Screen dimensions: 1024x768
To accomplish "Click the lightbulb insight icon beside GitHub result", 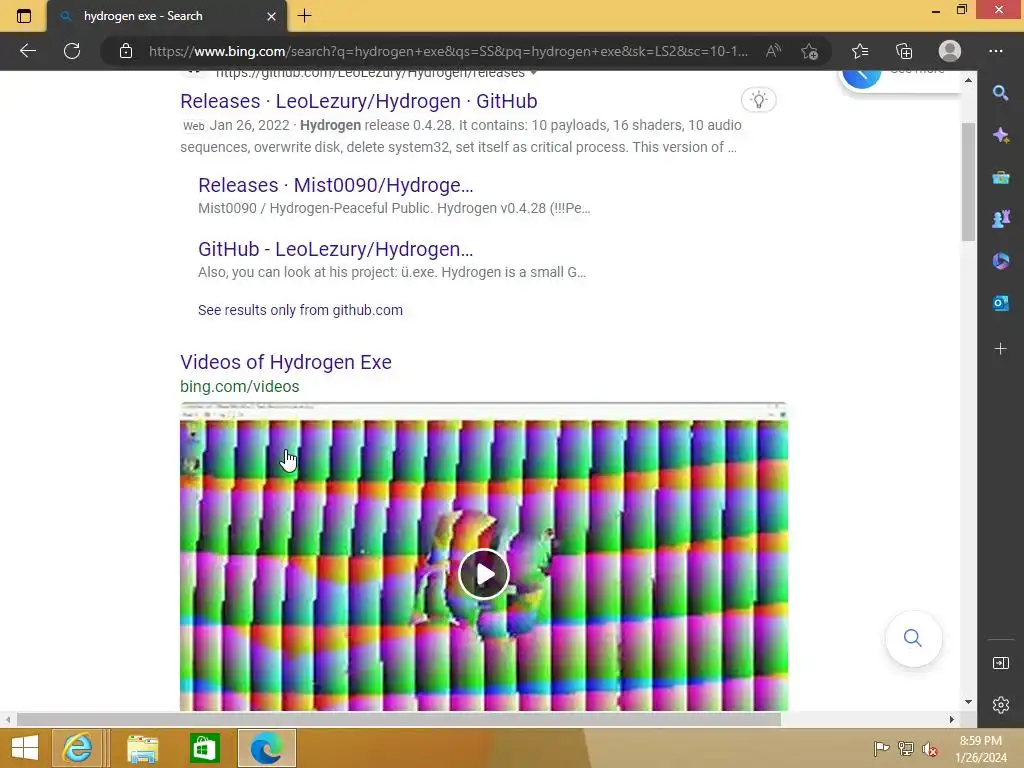I will point(758,100).
